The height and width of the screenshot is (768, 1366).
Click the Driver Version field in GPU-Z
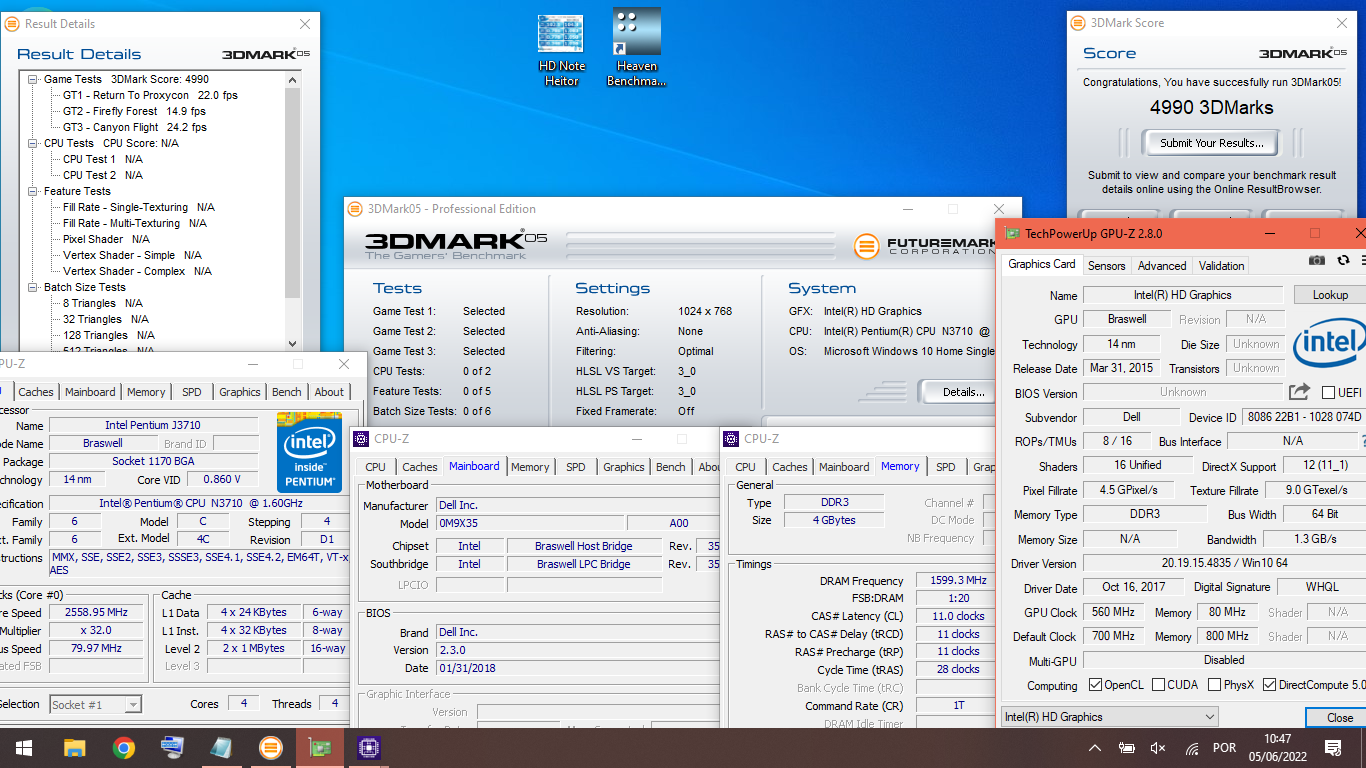pyautogui.click(x=1224, y=563)
